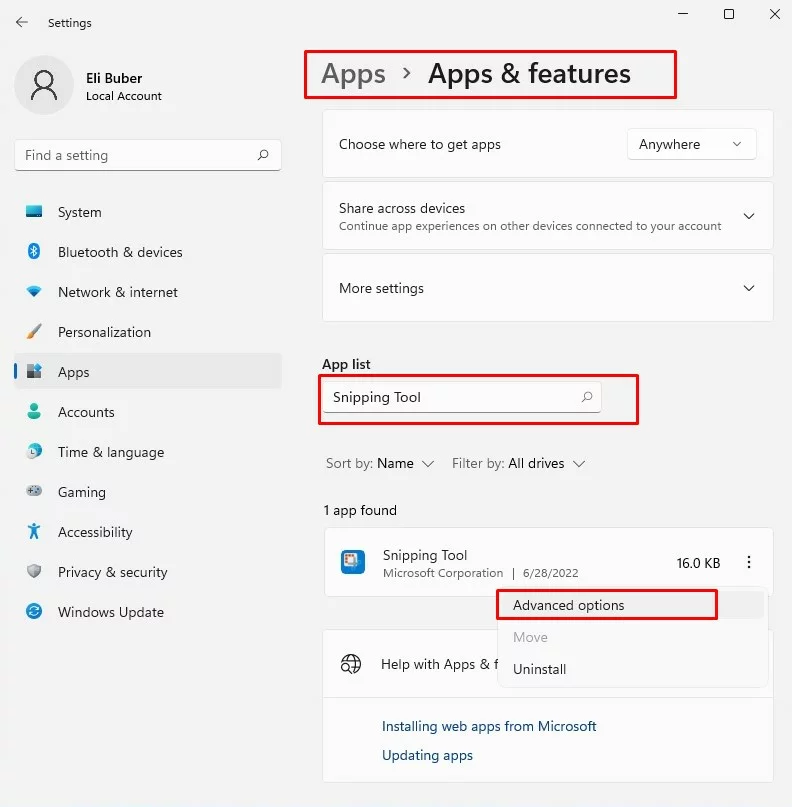Click into the Find a setting field

(148, 155)
